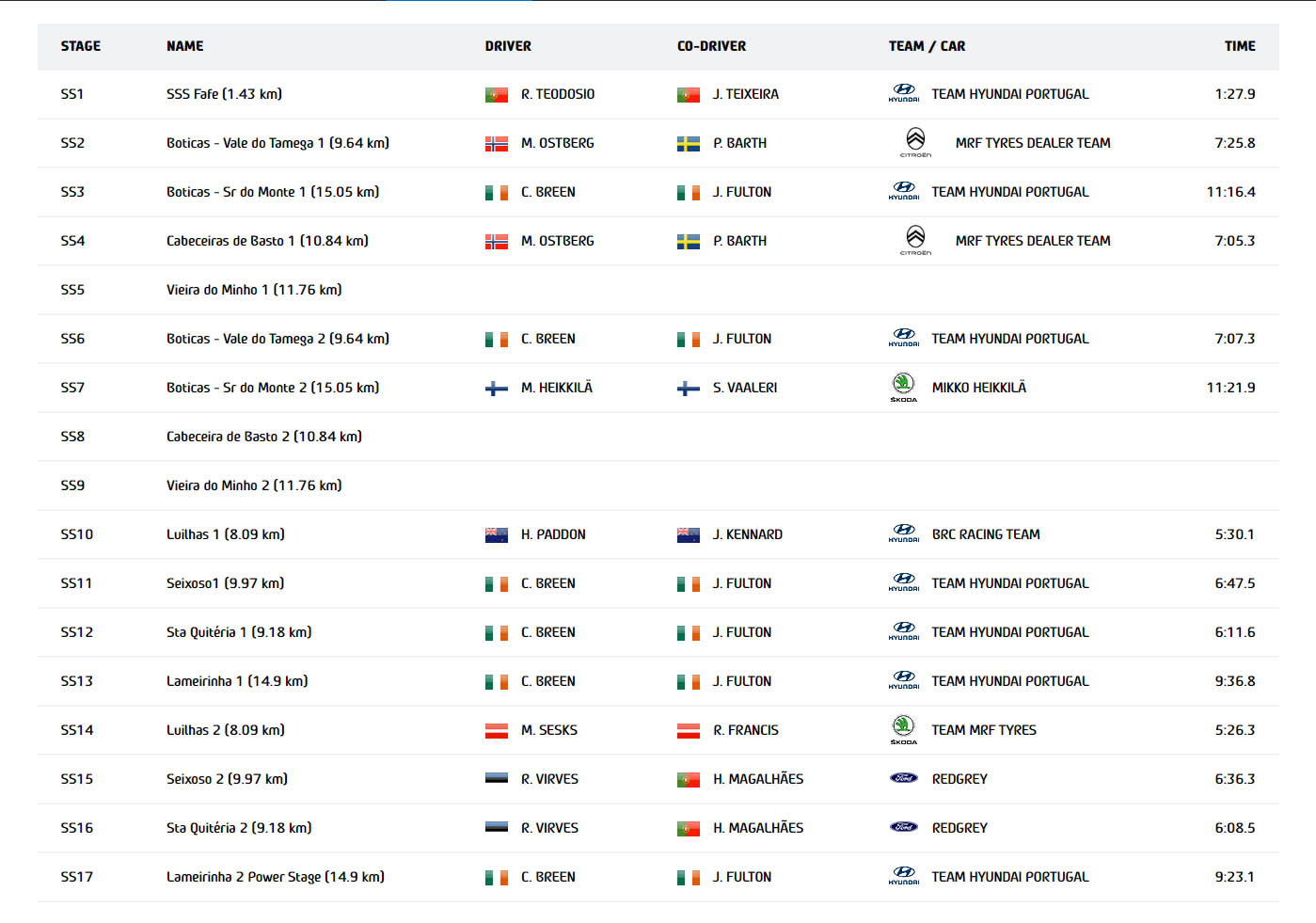Click the TIME column header
This screenshot has height=923, width=1316.
point(1239,46)
